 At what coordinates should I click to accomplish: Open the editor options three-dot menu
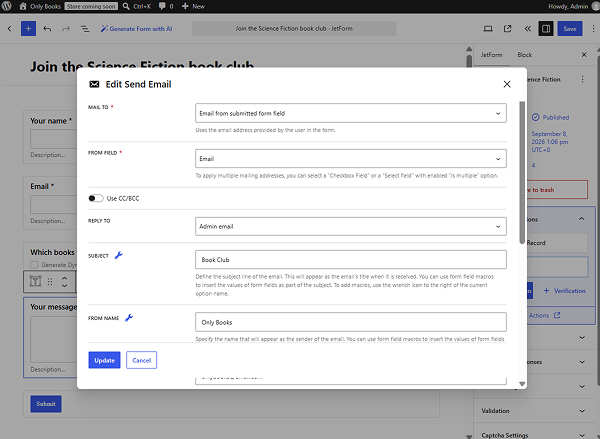tap(593, 29)
